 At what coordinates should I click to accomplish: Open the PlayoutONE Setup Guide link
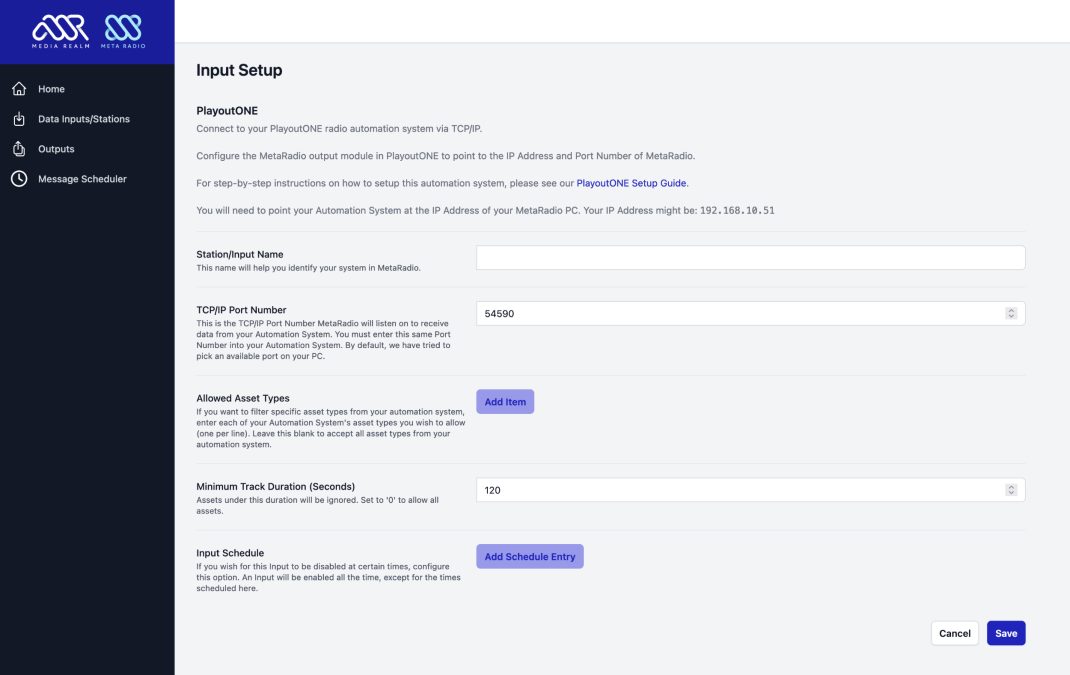coord(631,183)
